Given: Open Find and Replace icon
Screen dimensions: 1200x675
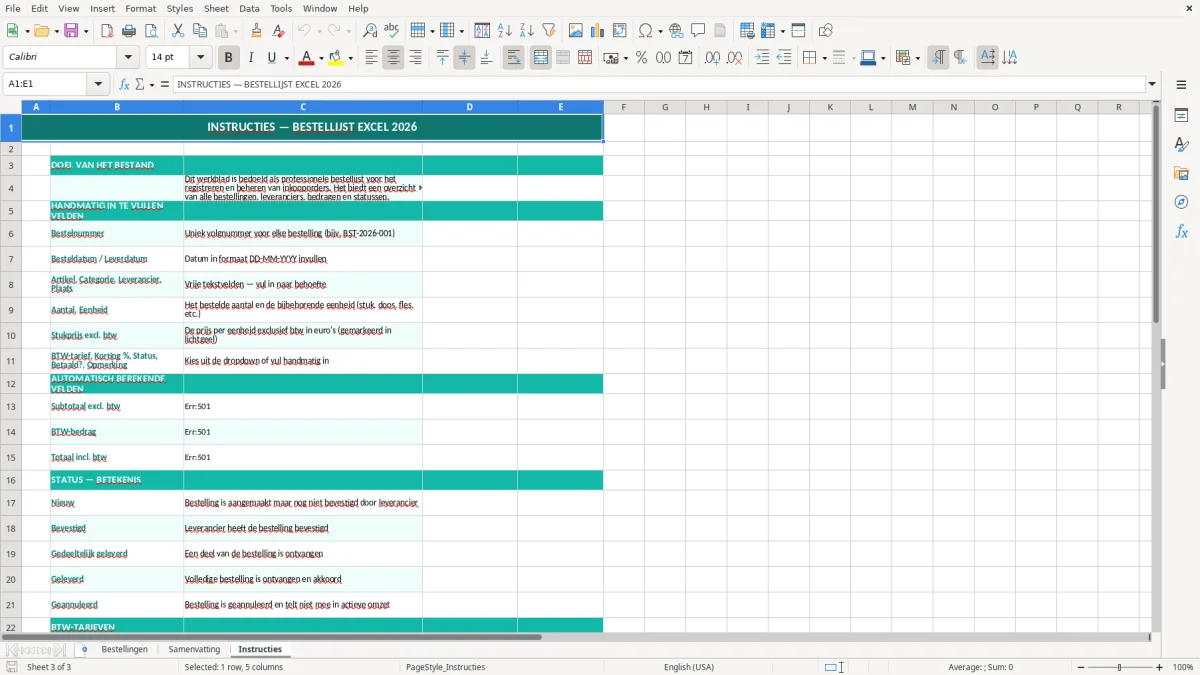Looking at the screenshot, I should point(370,31).
